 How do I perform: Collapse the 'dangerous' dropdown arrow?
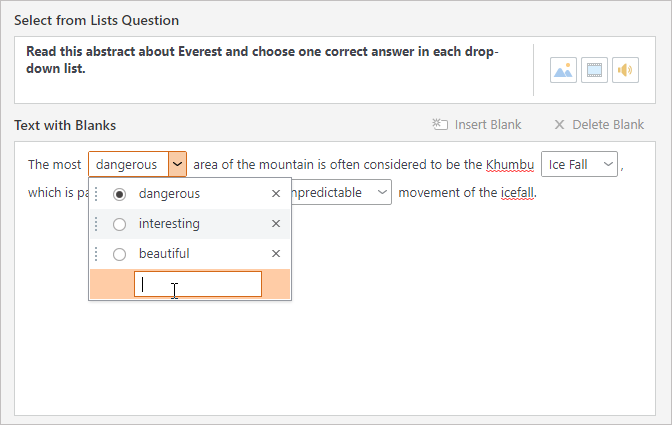177,164
